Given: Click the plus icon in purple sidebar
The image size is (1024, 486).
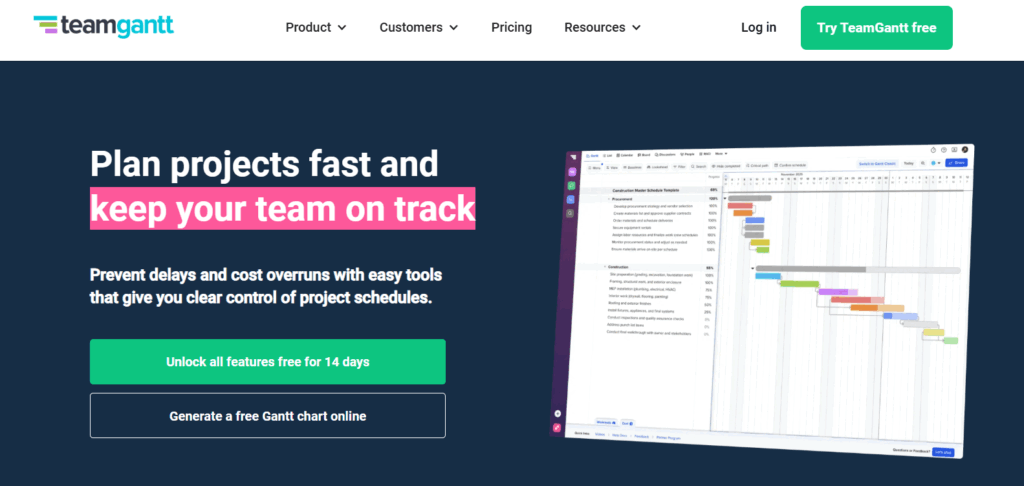Looking at the screenshot, I should pyautogui.click(x=558, y=413).
